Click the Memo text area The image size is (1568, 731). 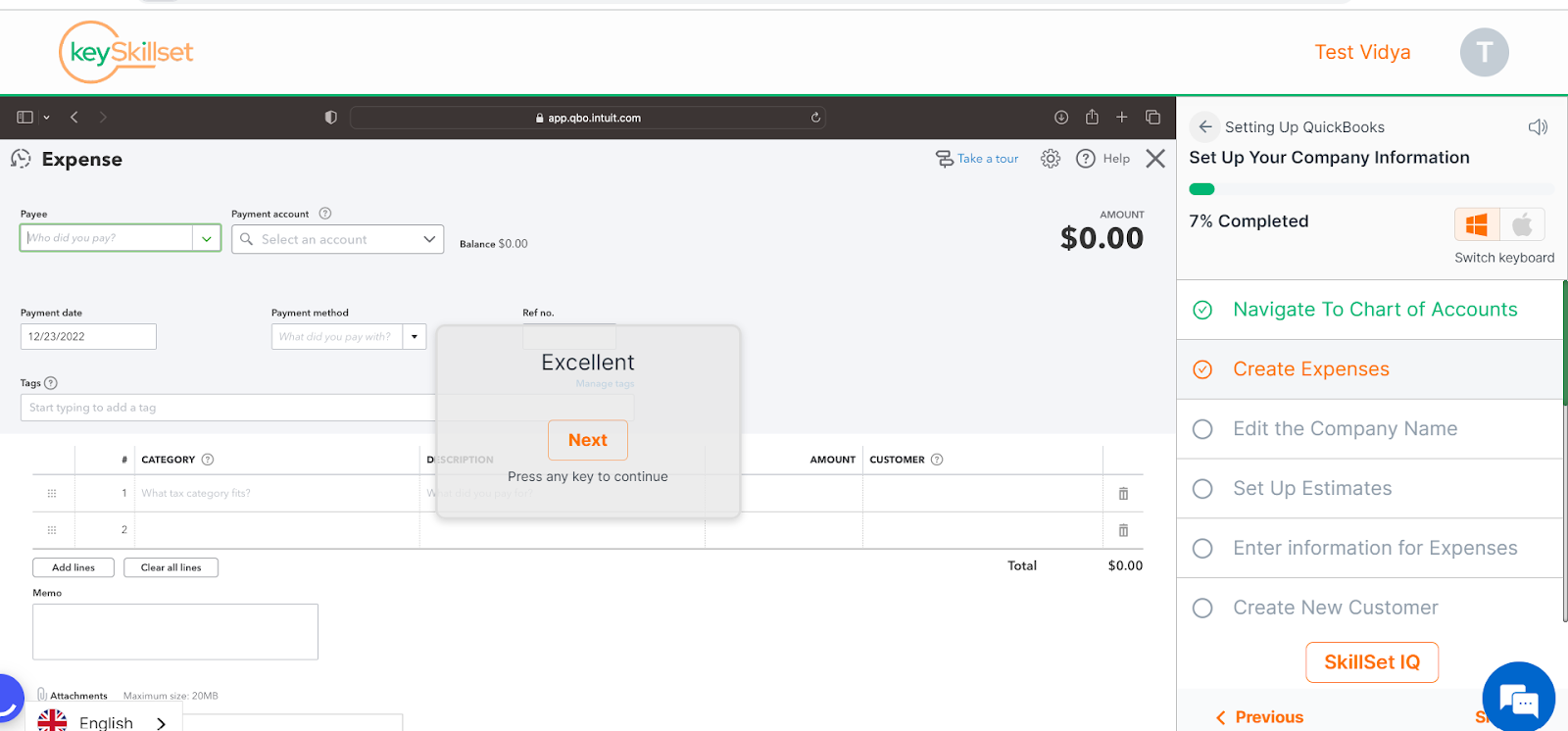click(175, 631)
